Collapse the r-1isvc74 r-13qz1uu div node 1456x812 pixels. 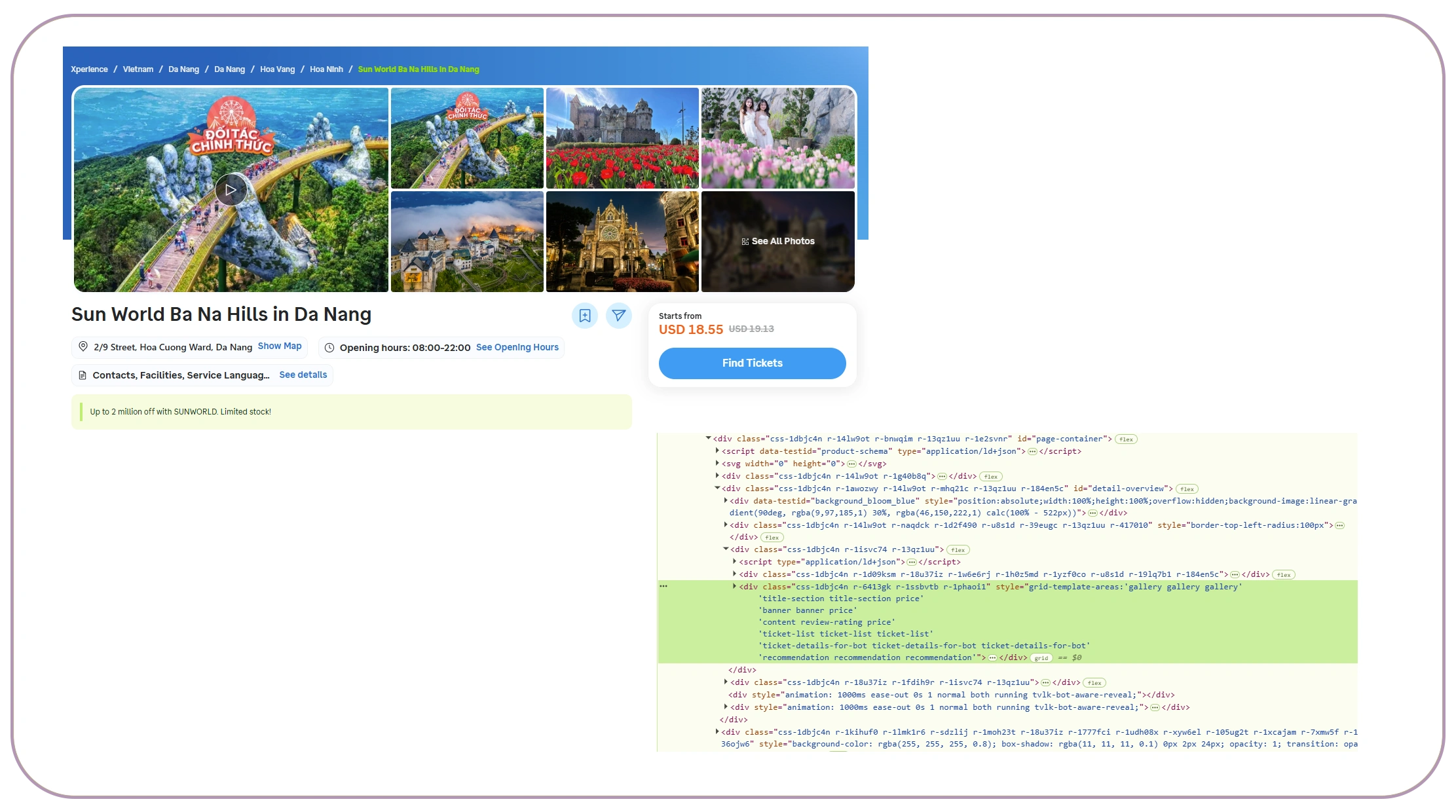(726, 549)
